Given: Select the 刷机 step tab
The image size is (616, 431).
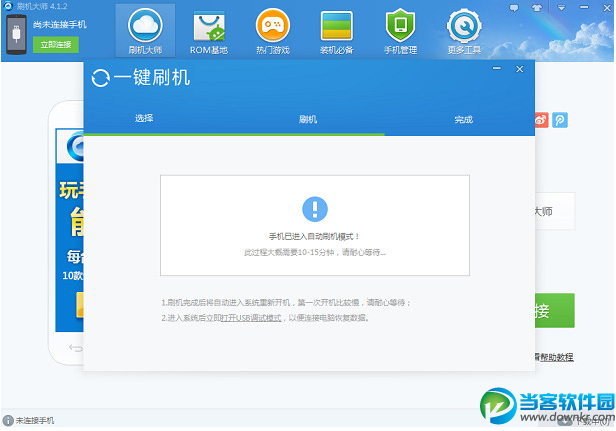Looking at the screenshot, I should 308,119.
